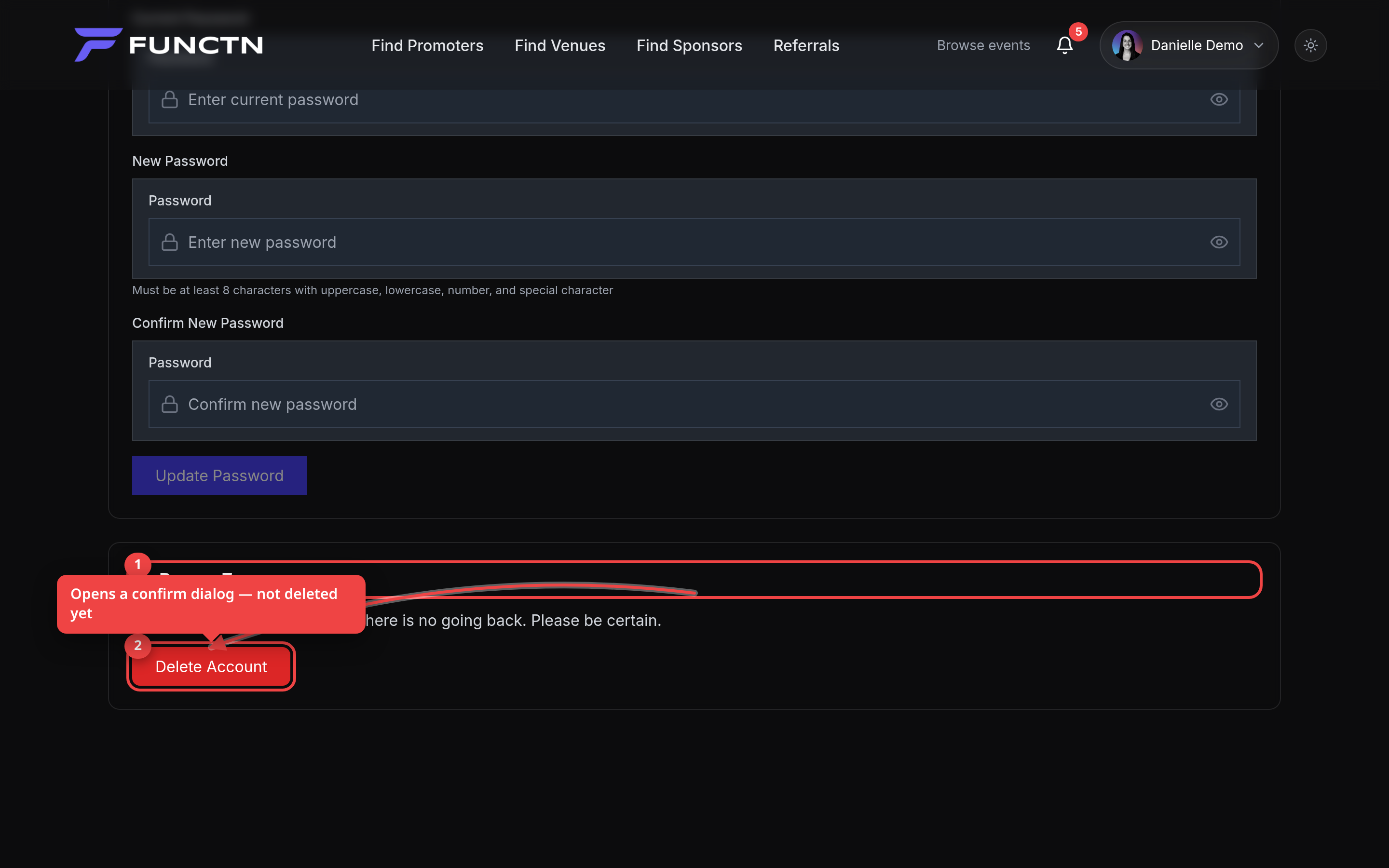Click the lock icon beside Enter new password
Viewport: 1389px width, 868px height.
(x=169, y=242)
